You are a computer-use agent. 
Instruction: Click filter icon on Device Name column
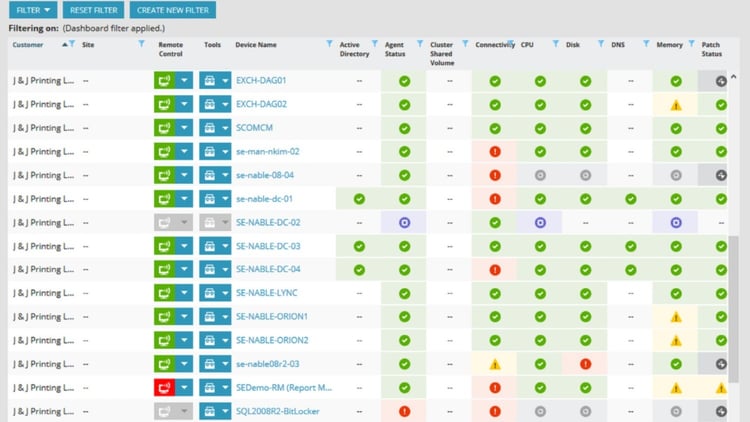tap(329, 44)
